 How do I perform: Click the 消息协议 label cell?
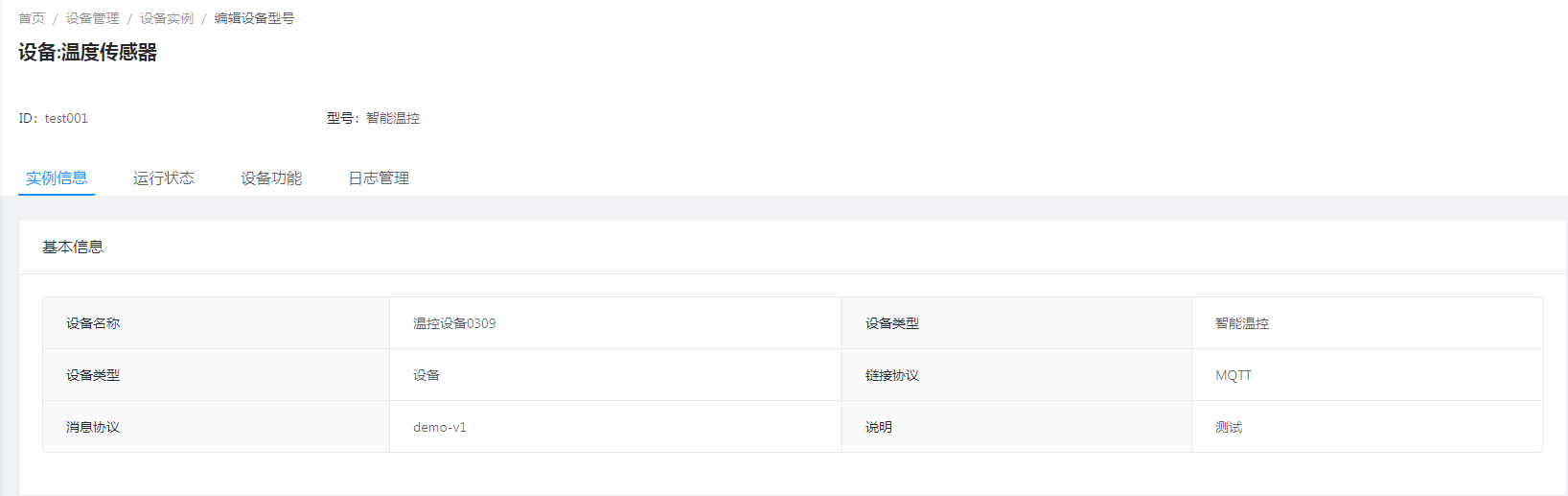[93, 427]
